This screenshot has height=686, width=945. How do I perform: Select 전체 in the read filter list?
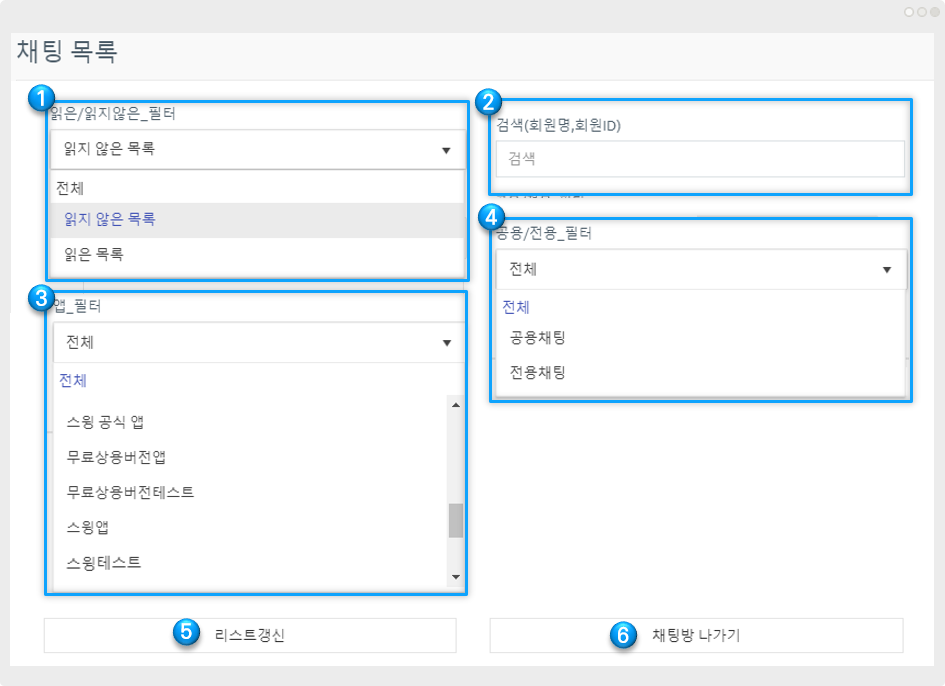tap(71, 187)
